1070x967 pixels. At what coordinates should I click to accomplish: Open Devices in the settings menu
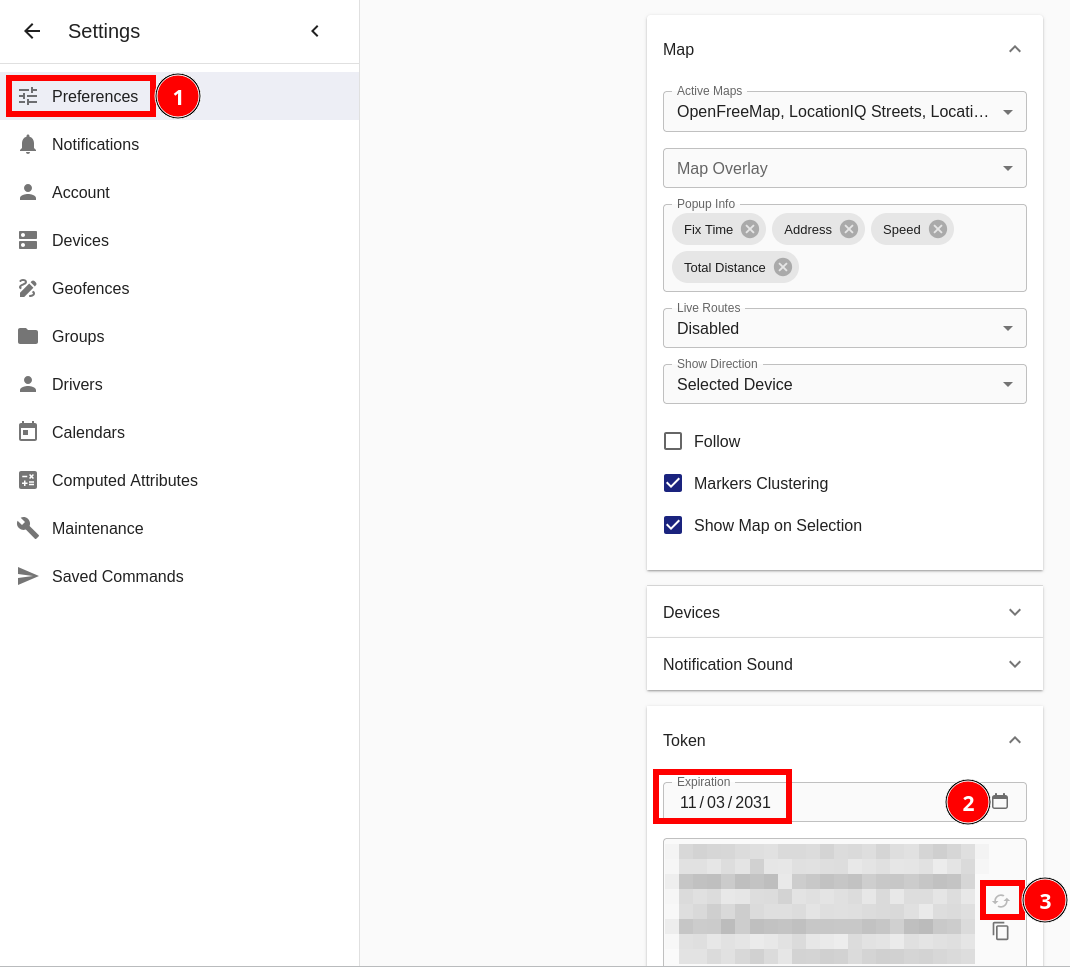[179, 240]
